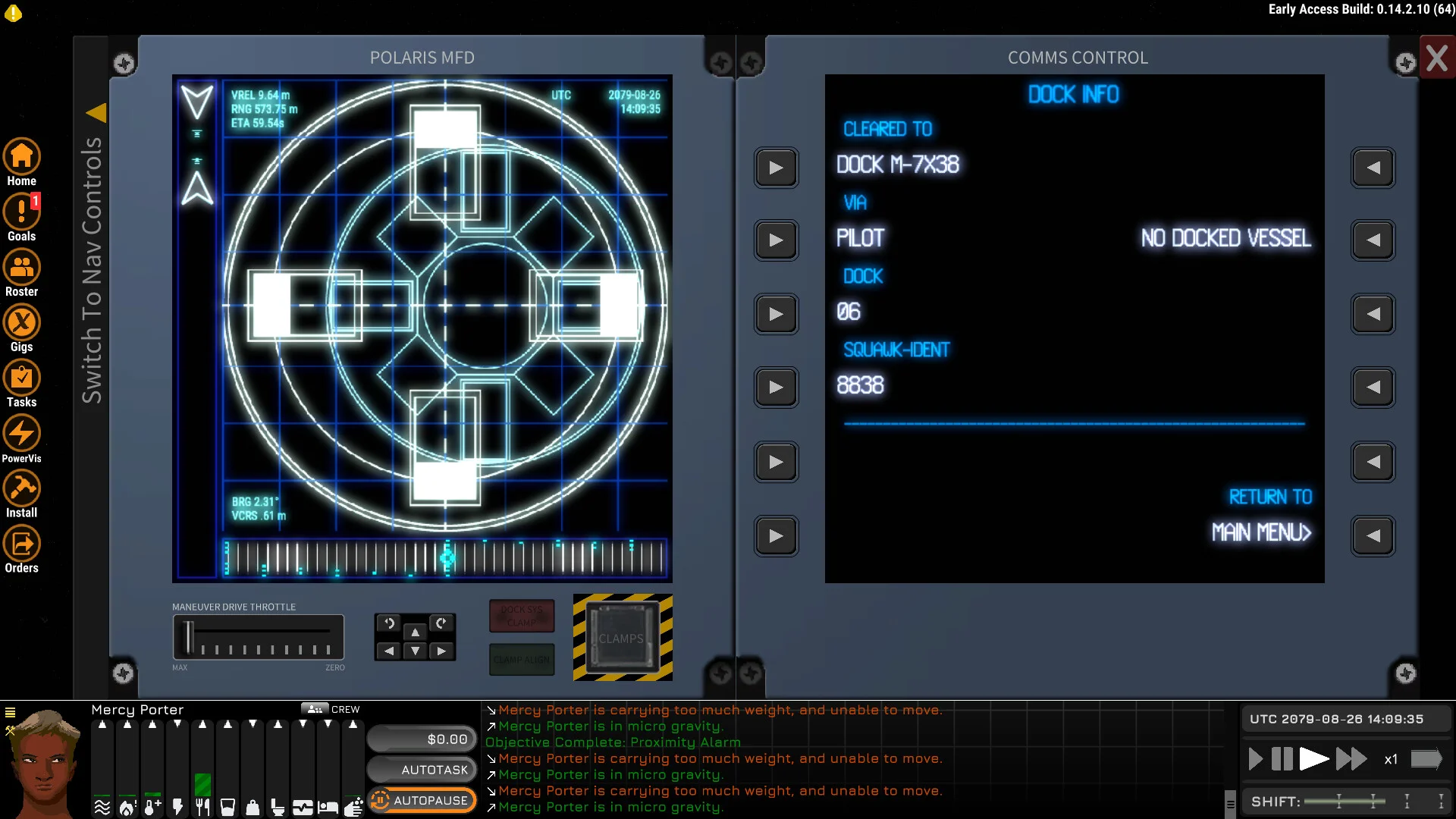
Task: Toggle the AUTOPAUSE control
Action: pyautogui.click(x=422, y=800)
